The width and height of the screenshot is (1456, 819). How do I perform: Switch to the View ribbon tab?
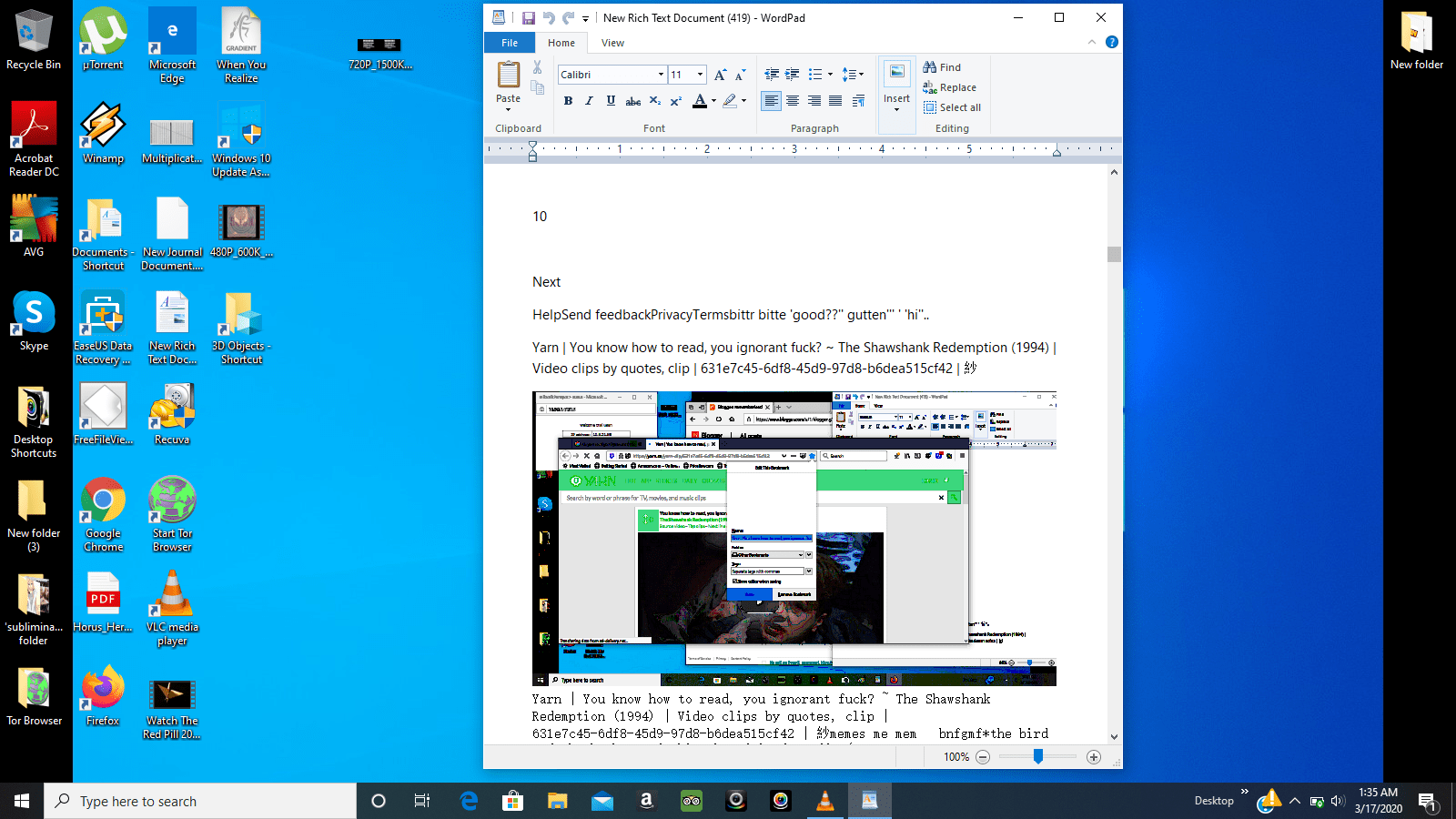point(612,43)
